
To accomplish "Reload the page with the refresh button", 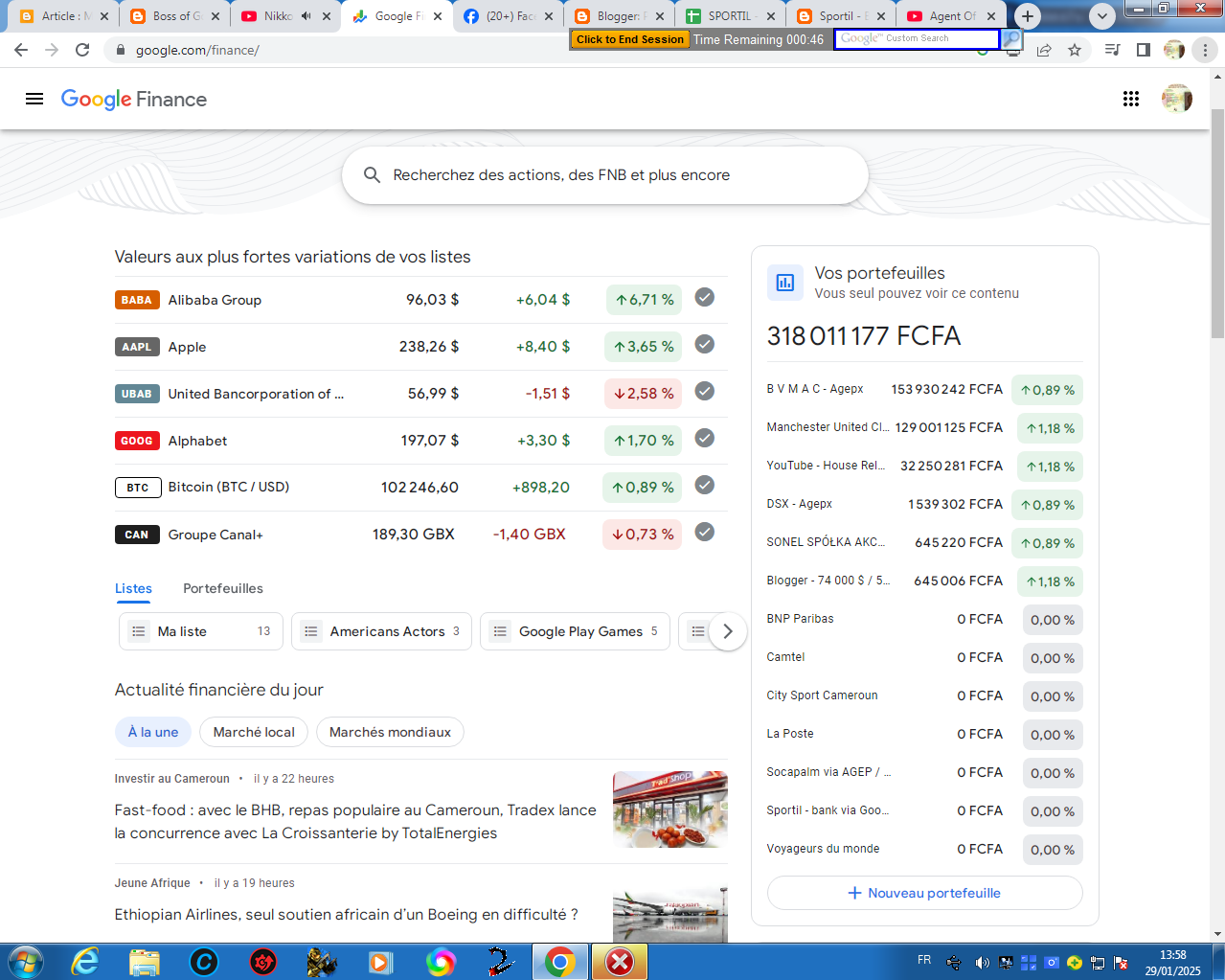I will (82, 50).
